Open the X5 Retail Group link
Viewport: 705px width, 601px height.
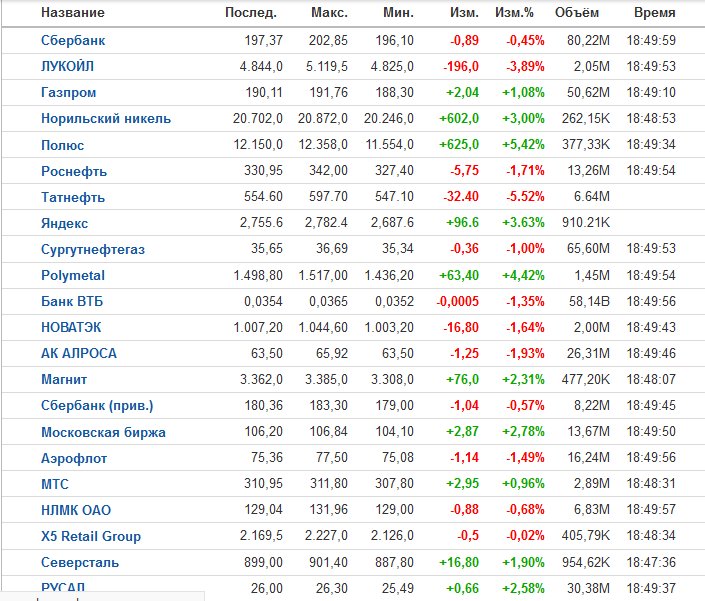click(x=91, y=536)
